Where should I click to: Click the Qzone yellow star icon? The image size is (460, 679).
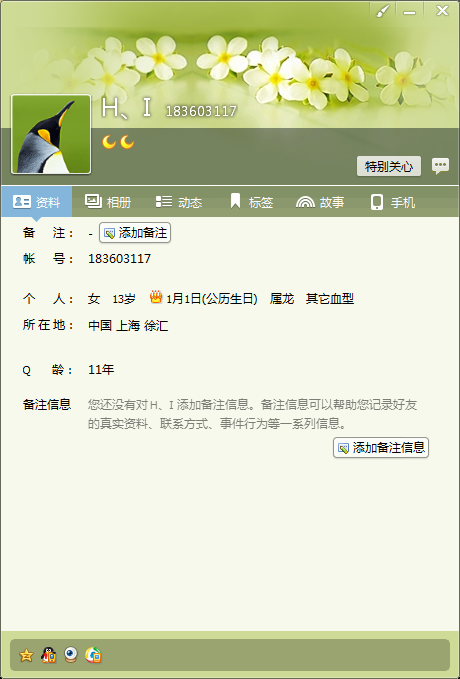coord(26,655)
